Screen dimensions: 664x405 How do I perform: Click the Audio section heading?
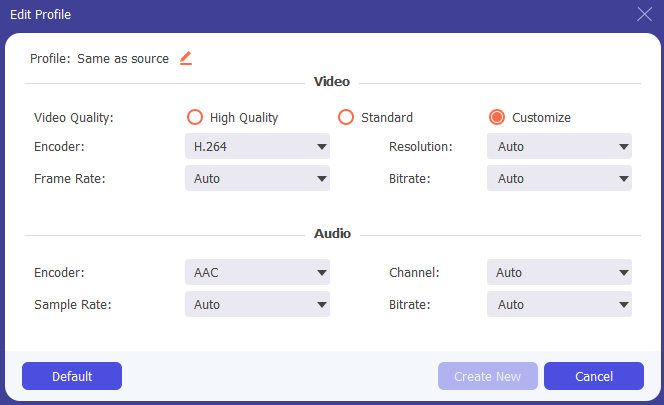click(x=332, y=234)
